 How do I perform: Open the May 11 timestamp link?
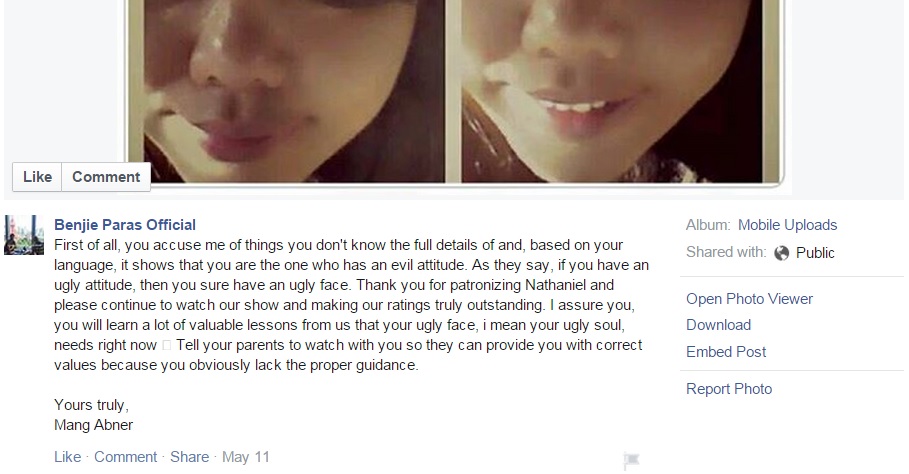pyautogui.click(x=246, y=457)
